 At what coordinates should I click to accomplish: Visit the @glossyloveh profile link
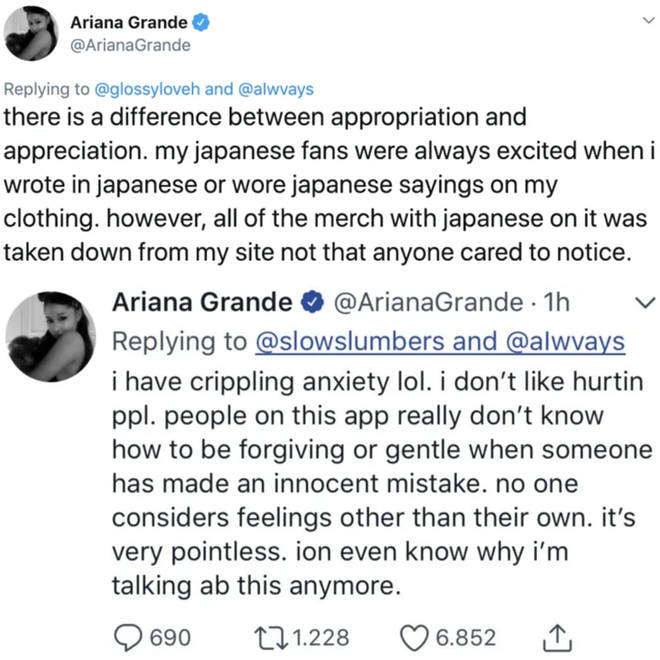(147, 89)
